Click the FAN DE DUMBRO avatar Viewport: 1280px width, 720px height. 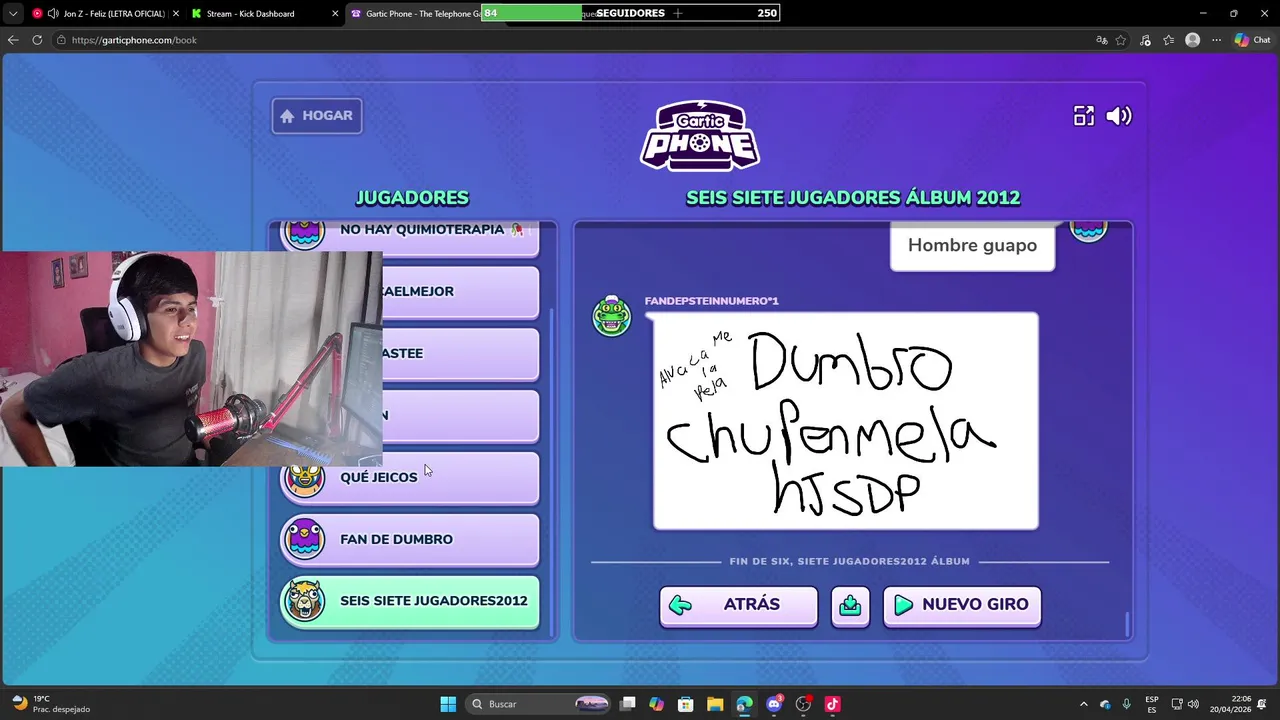305,539
